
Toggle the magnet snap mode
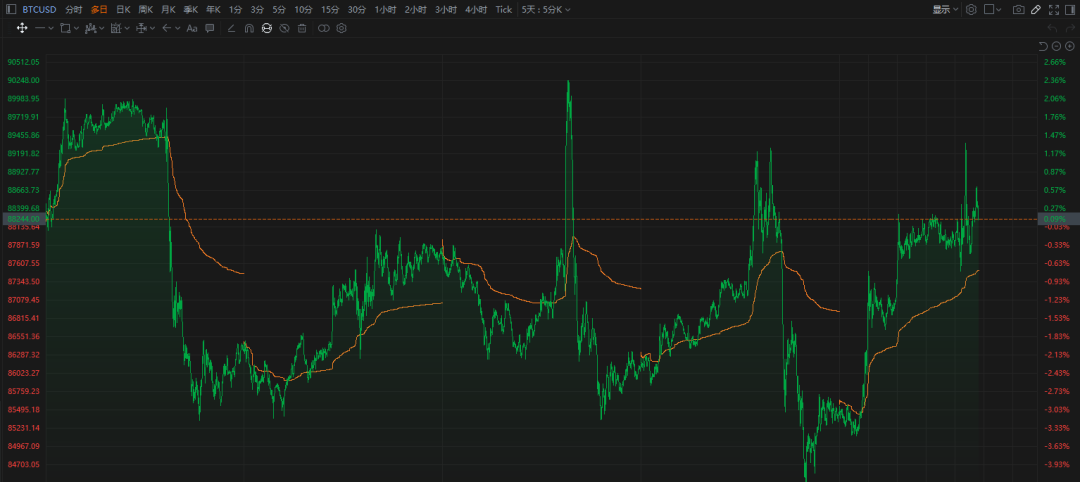[x=249, y=28]
